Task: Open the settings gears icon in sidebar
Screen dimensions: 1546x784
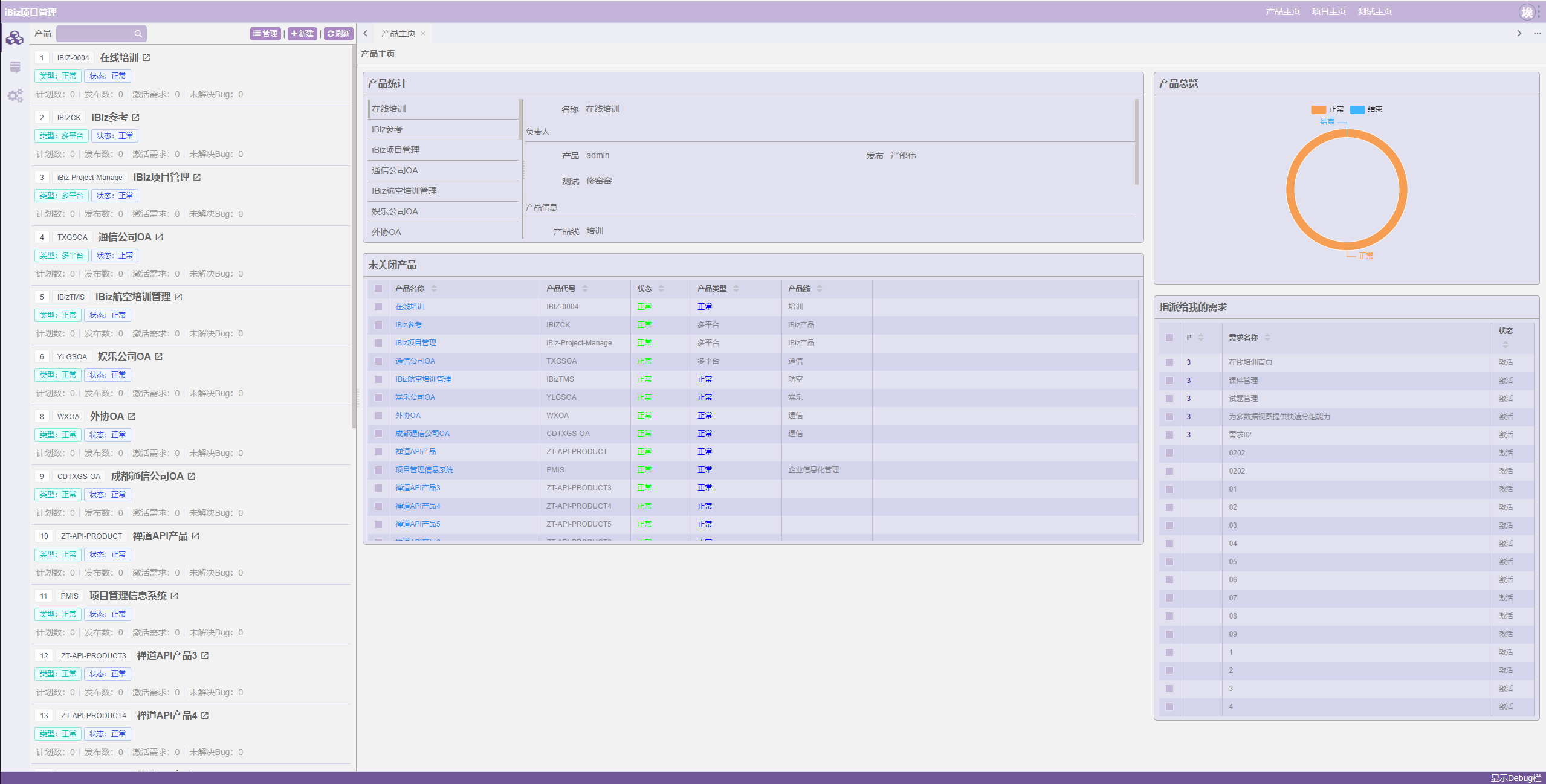Action: pyautogui.click(x=15, y=95)
